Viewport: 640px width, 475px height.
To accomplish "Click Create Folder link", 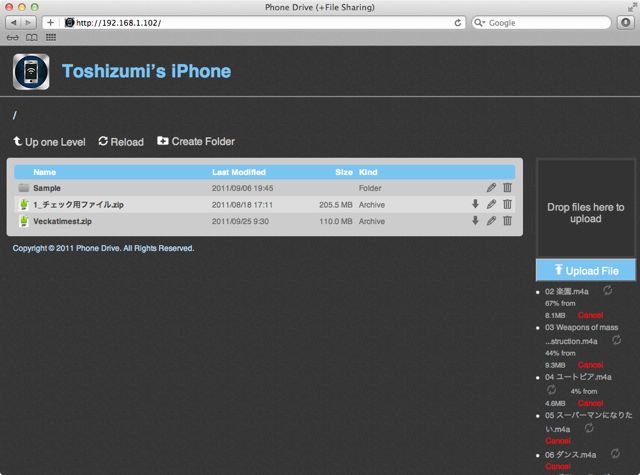I will pyautogui.click(x=196, y=142).
